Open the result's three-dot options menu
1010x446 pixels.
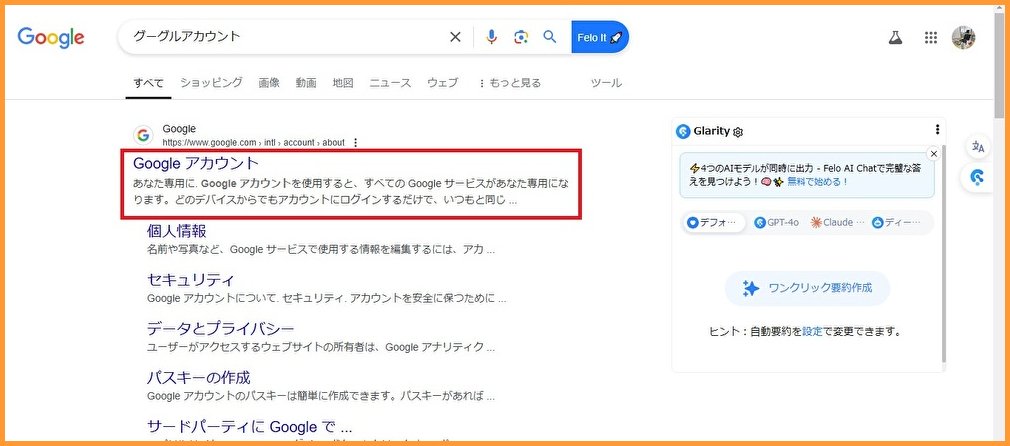tap(356, 142)
